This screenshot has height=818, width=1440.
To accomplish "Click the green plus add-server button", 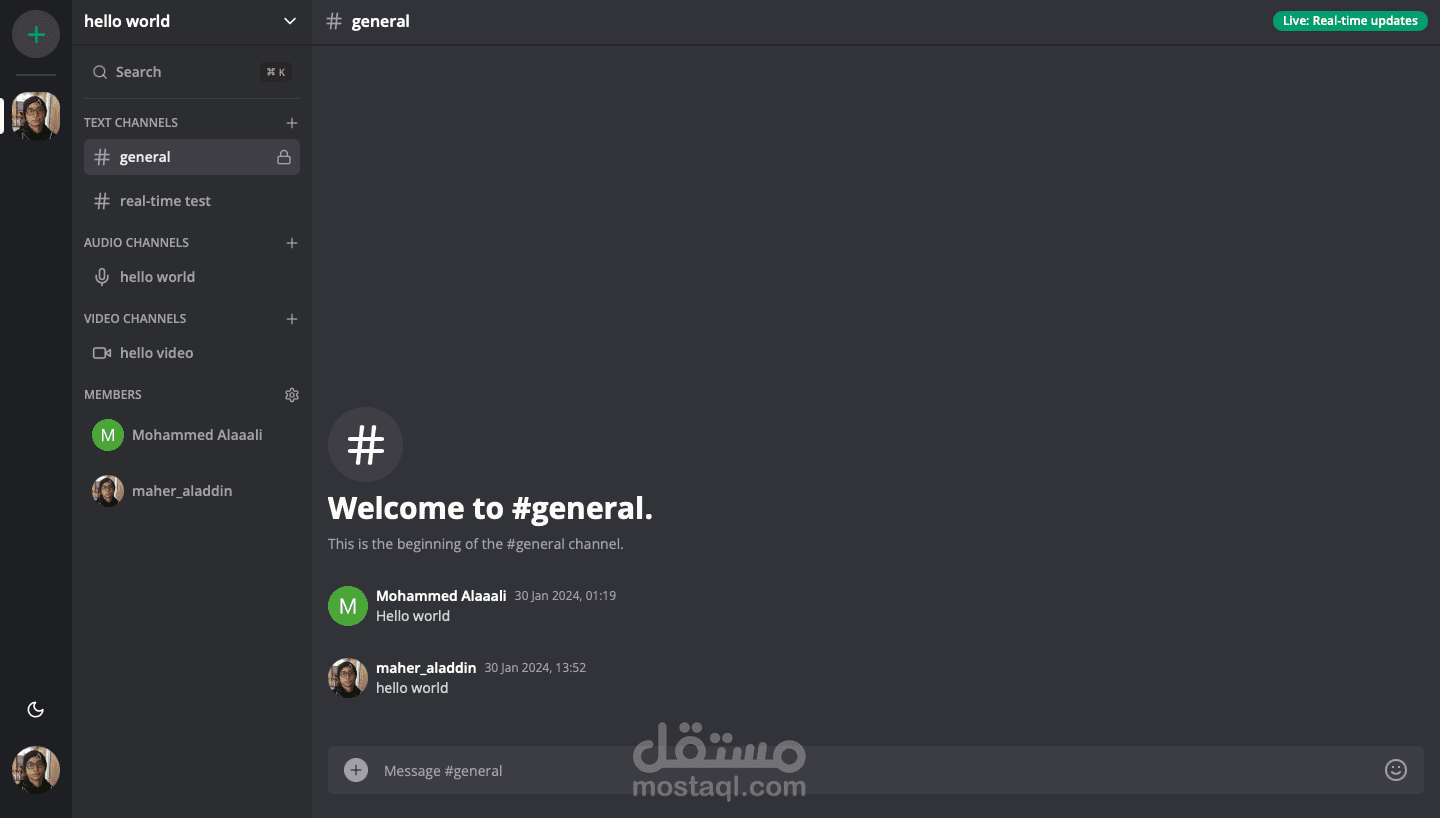I will [36, 35].
